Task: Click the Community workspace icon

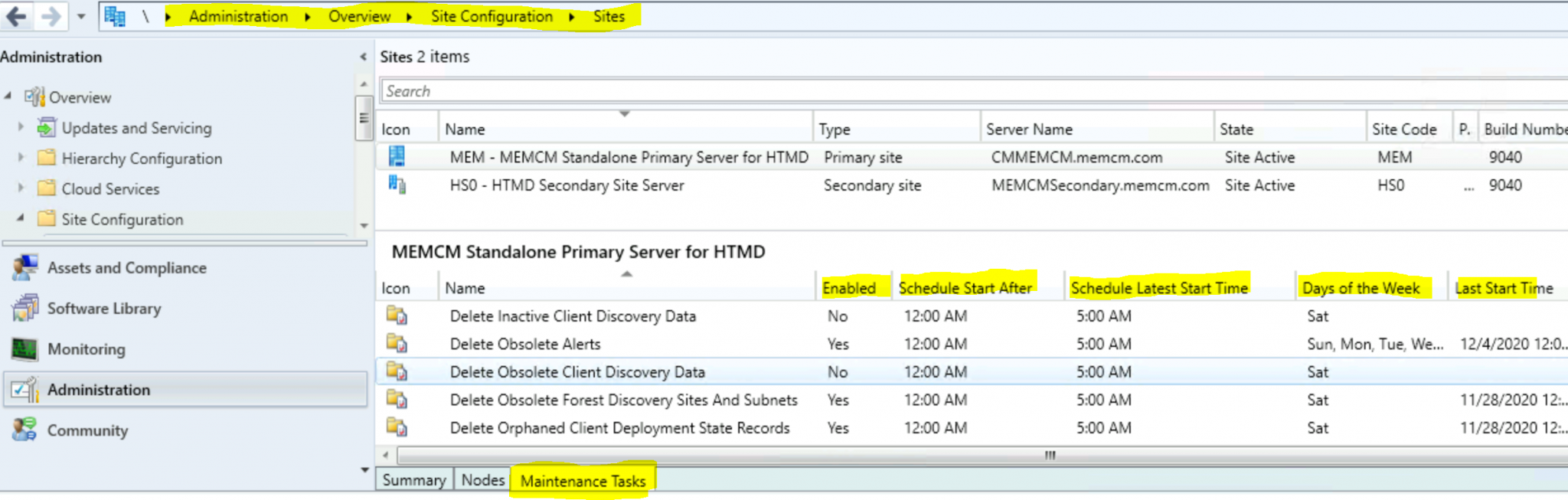Action: coord(24,430)
